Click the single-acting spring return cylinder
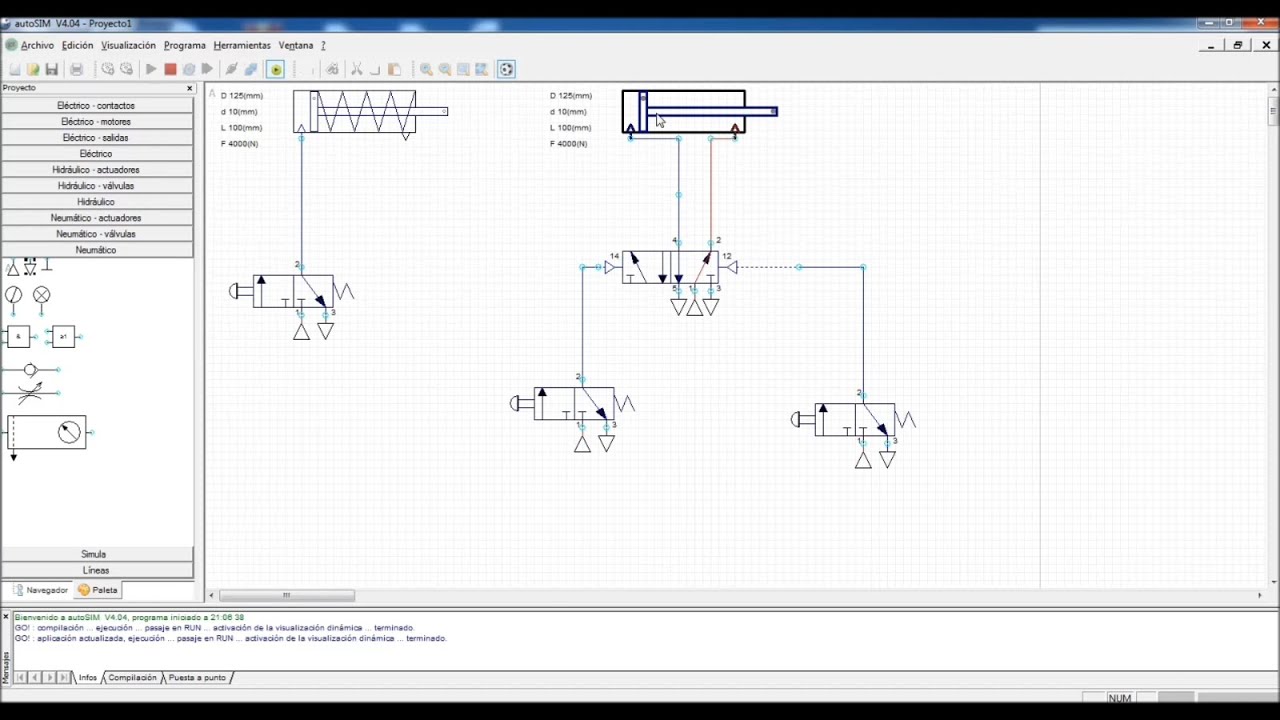 coord(370,112)
